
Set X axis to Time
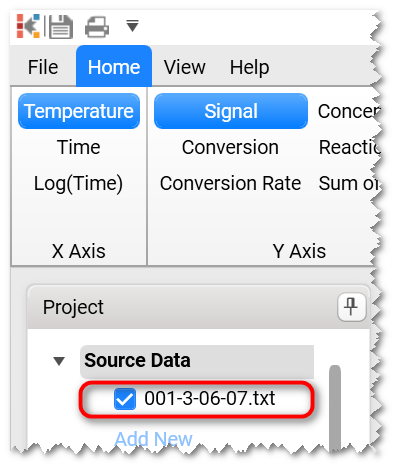pyautogui.click(x=79, y=147)
